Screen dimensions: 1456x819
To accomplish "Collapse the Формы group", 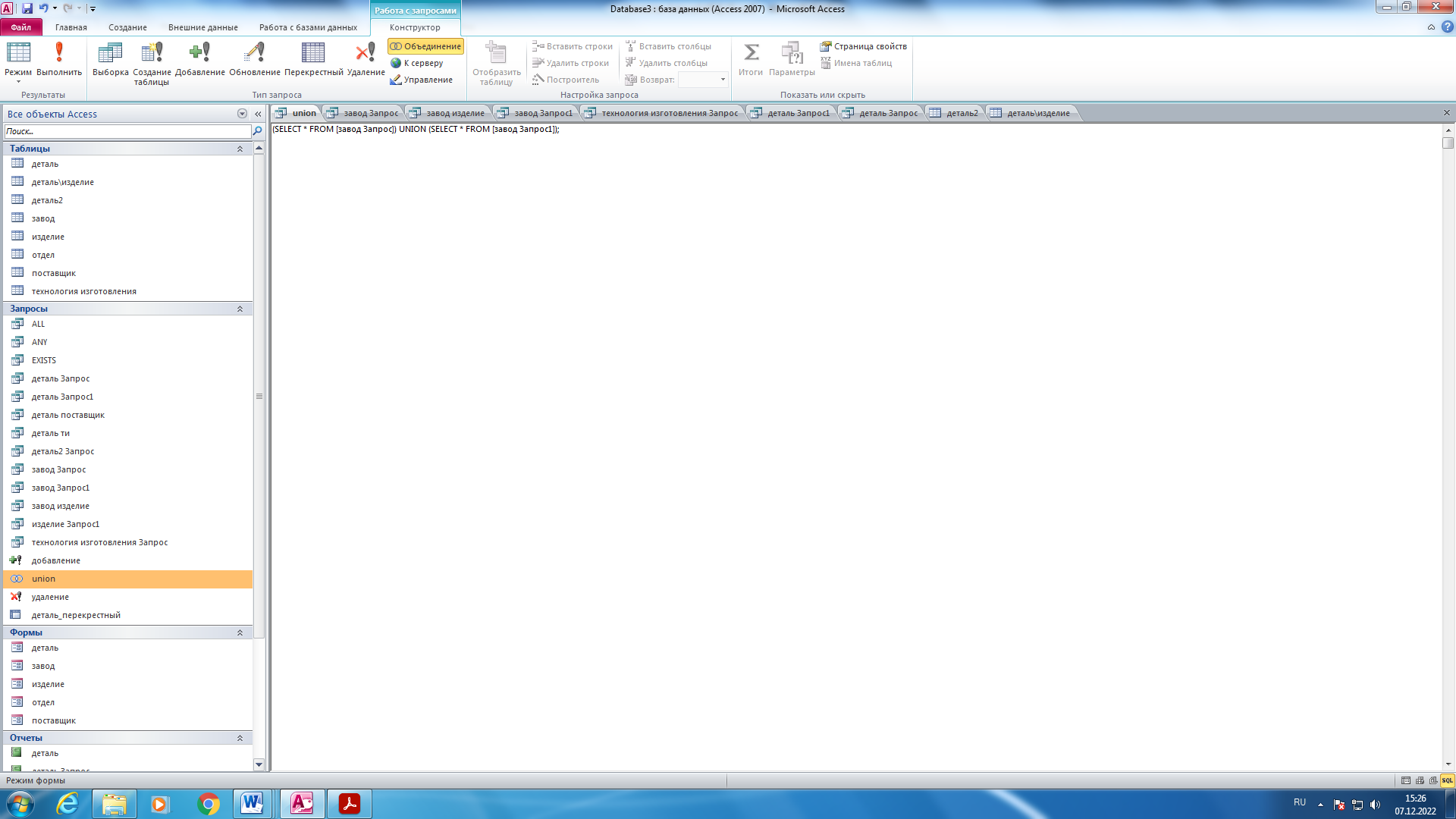I will point(240,632).
